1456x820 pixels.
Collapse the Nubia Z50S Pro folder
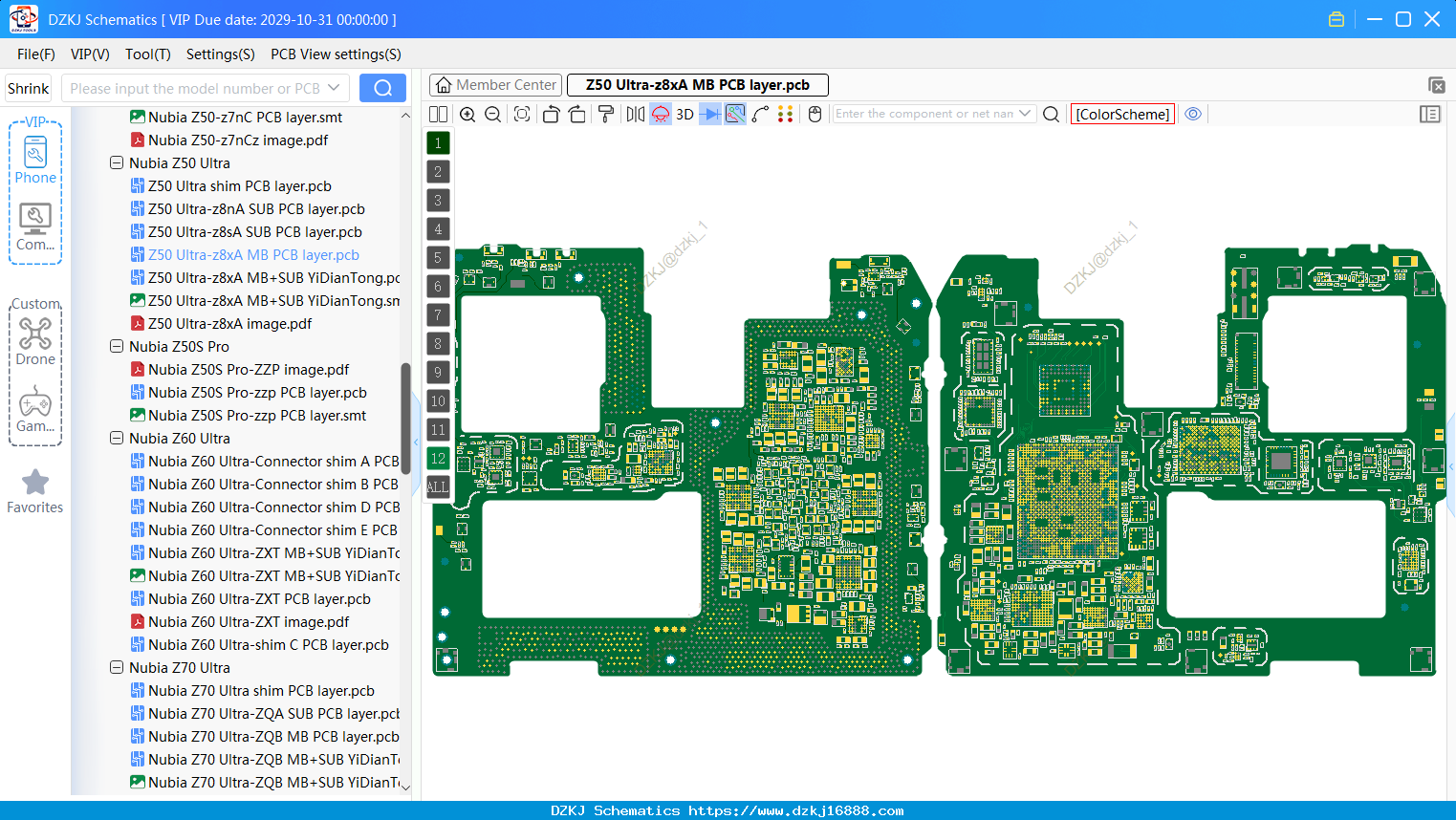117,347
